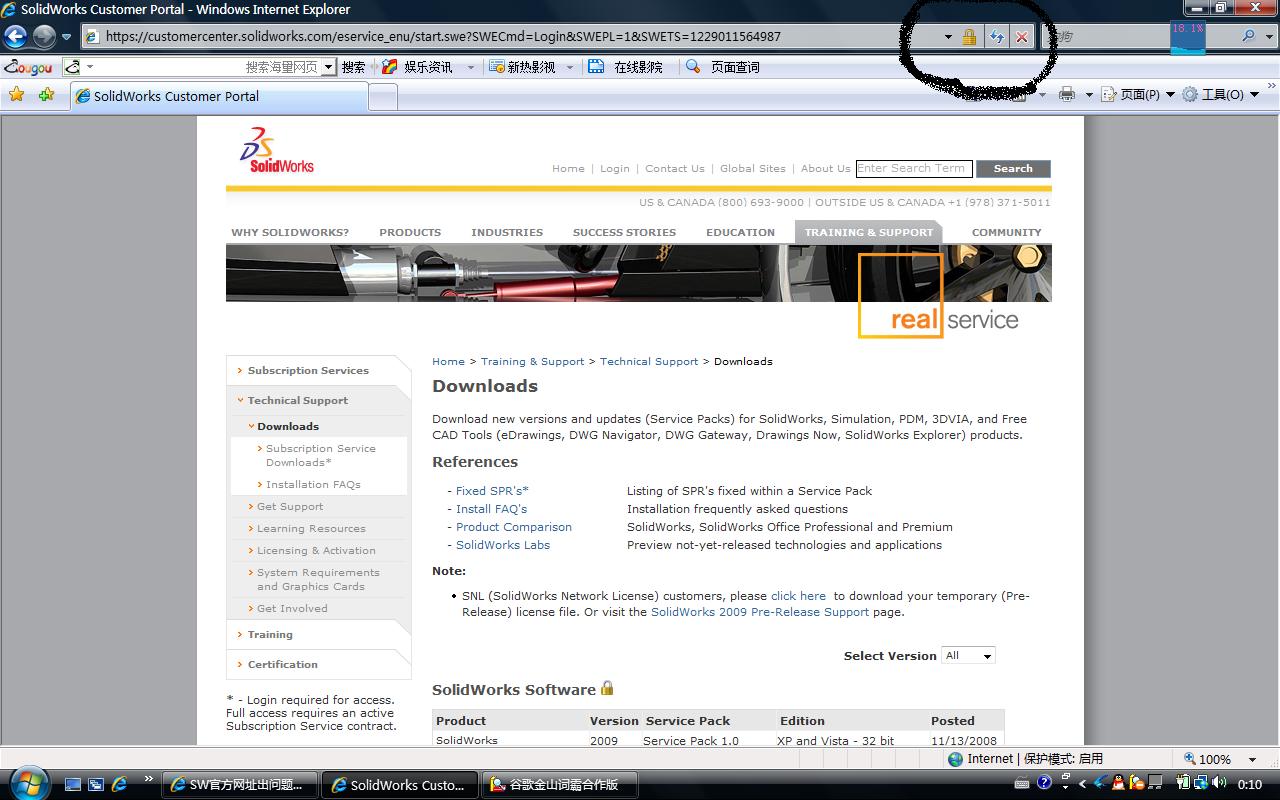The width and height of the screenshot is (1280, 800).
Task: Click Show Desktop in Quick Launch
Action: [x=74, y=785]
